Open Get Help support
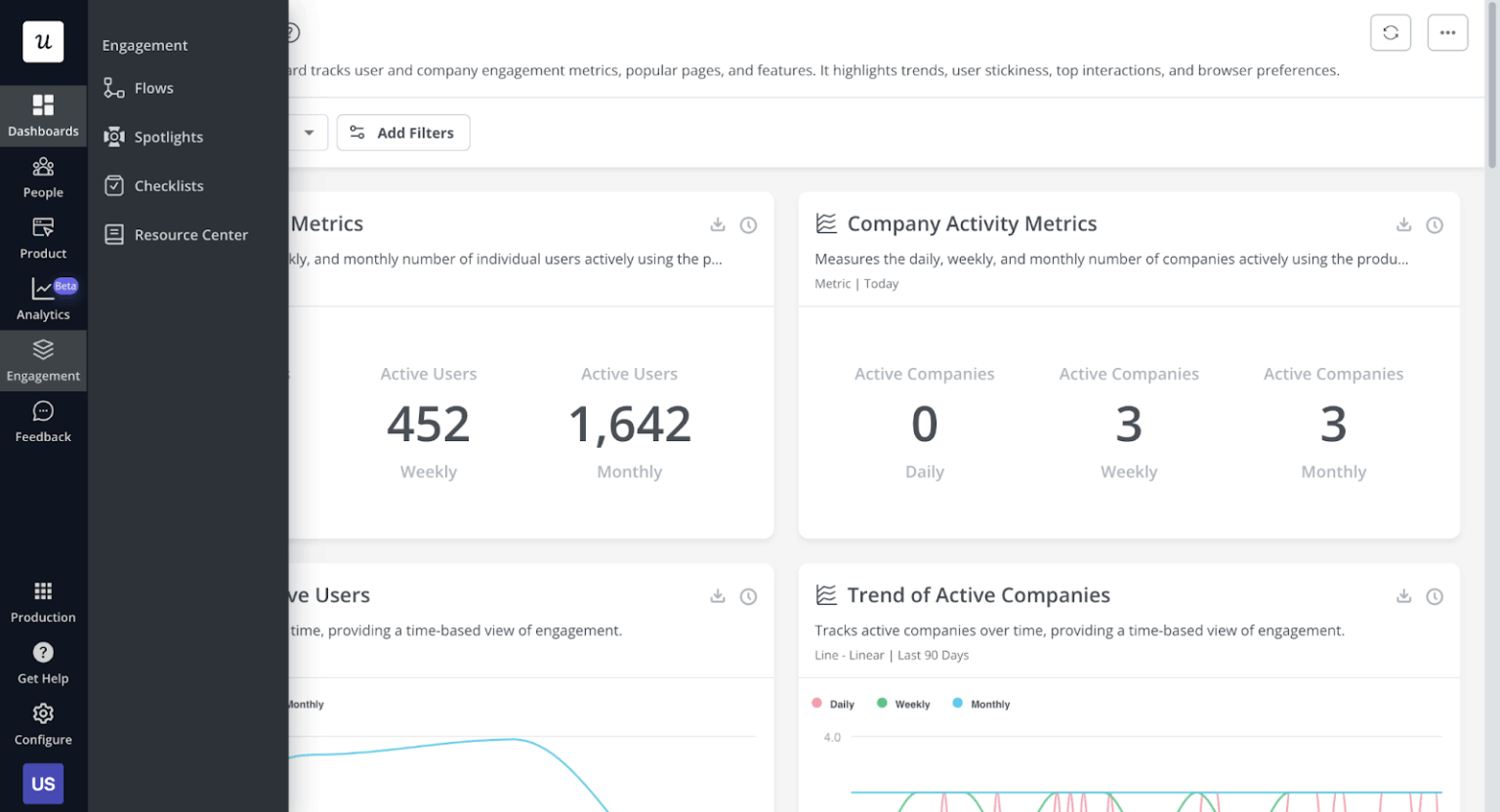Screen dimensions: 1500x812 click(x=43, y=664)
